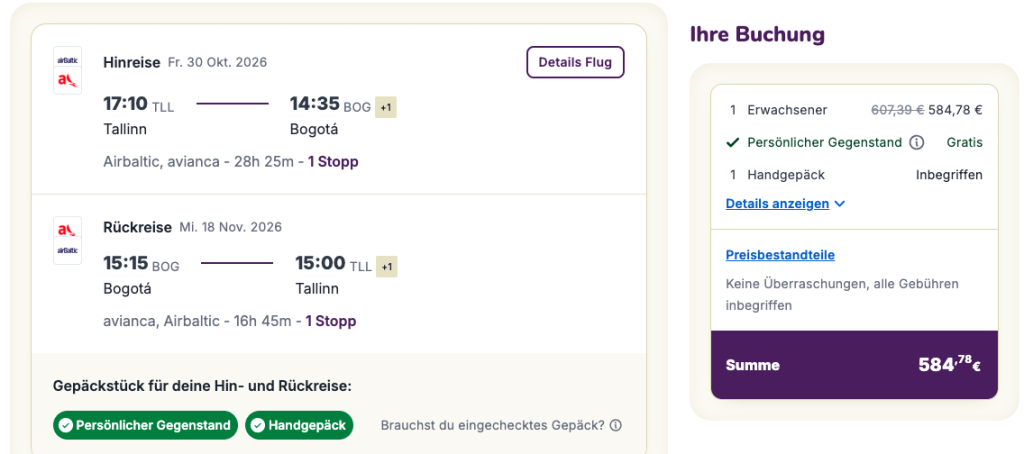The width and height of the screenshot is (1024, 454).
Task: Click green checkmark beside Persönlicher Gegenstand in summary
Action: pos(733,143)
